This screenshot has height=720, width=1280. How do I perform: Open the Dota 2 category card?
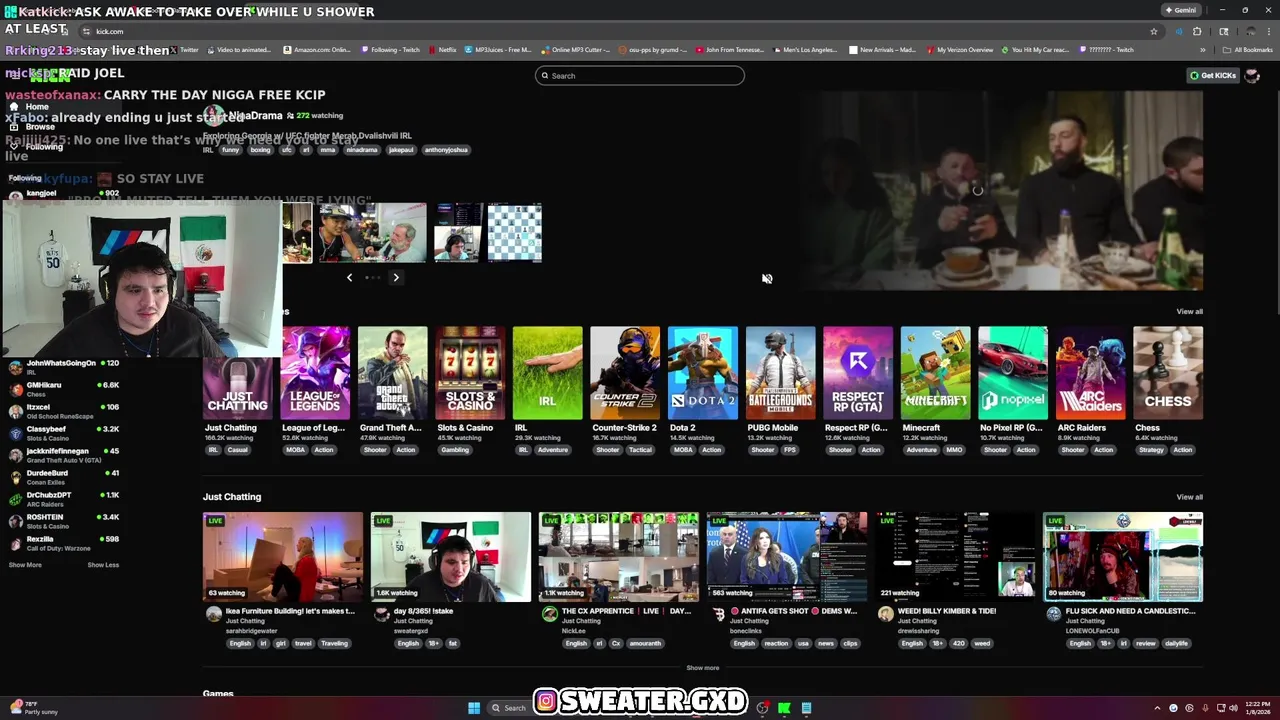(702, 373)
